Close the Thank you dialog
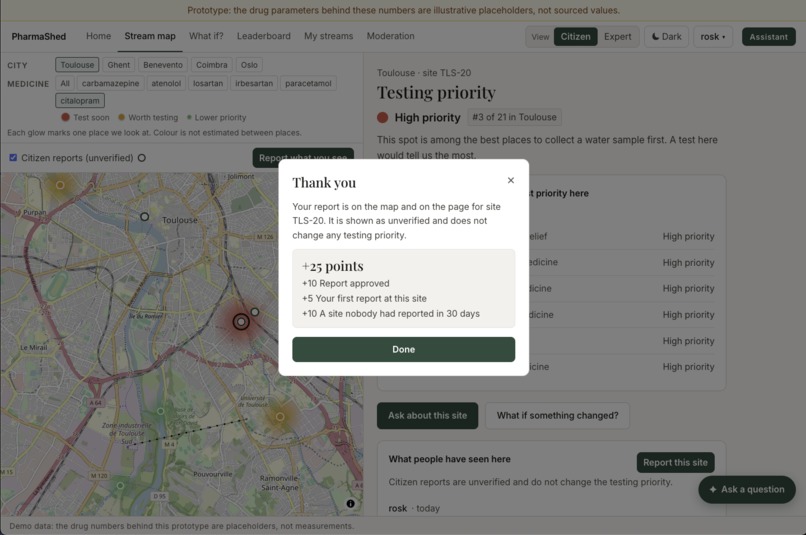Screen dimensions: 806x535 pos(510,180)
